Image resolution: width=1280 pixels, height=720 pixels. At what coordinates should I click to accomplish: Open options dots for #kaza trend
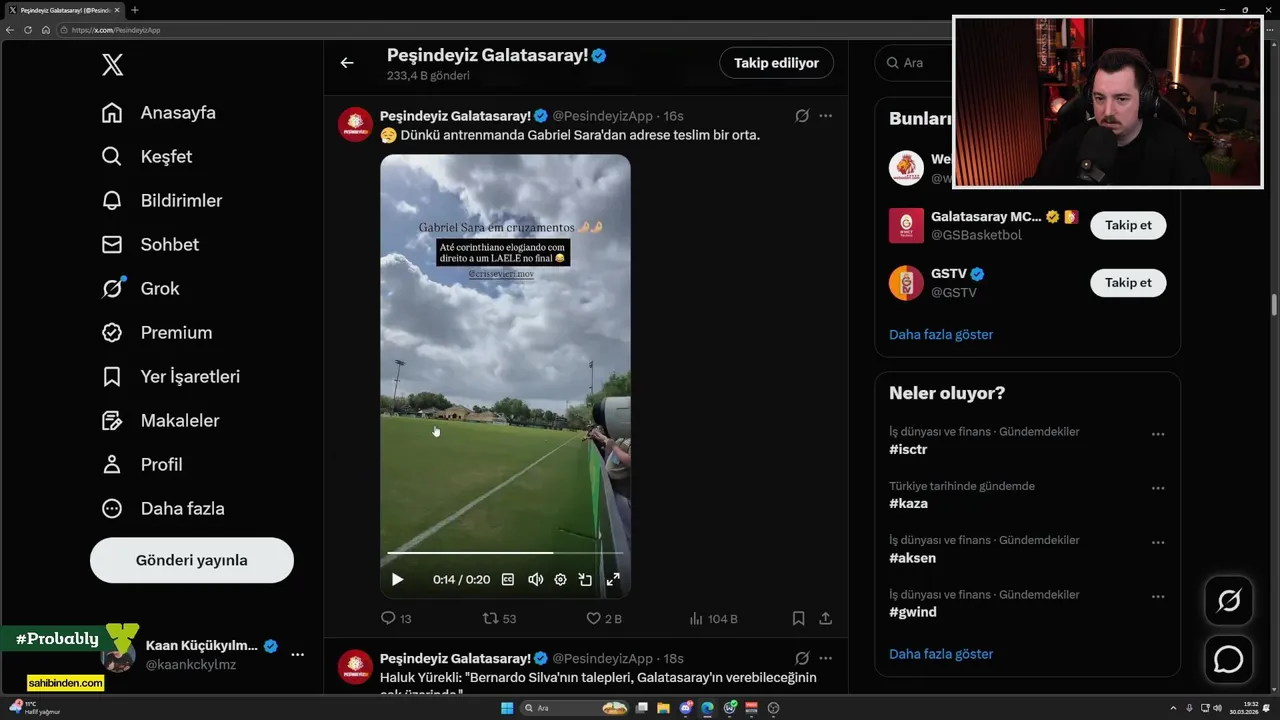(x=1158, y=488)
